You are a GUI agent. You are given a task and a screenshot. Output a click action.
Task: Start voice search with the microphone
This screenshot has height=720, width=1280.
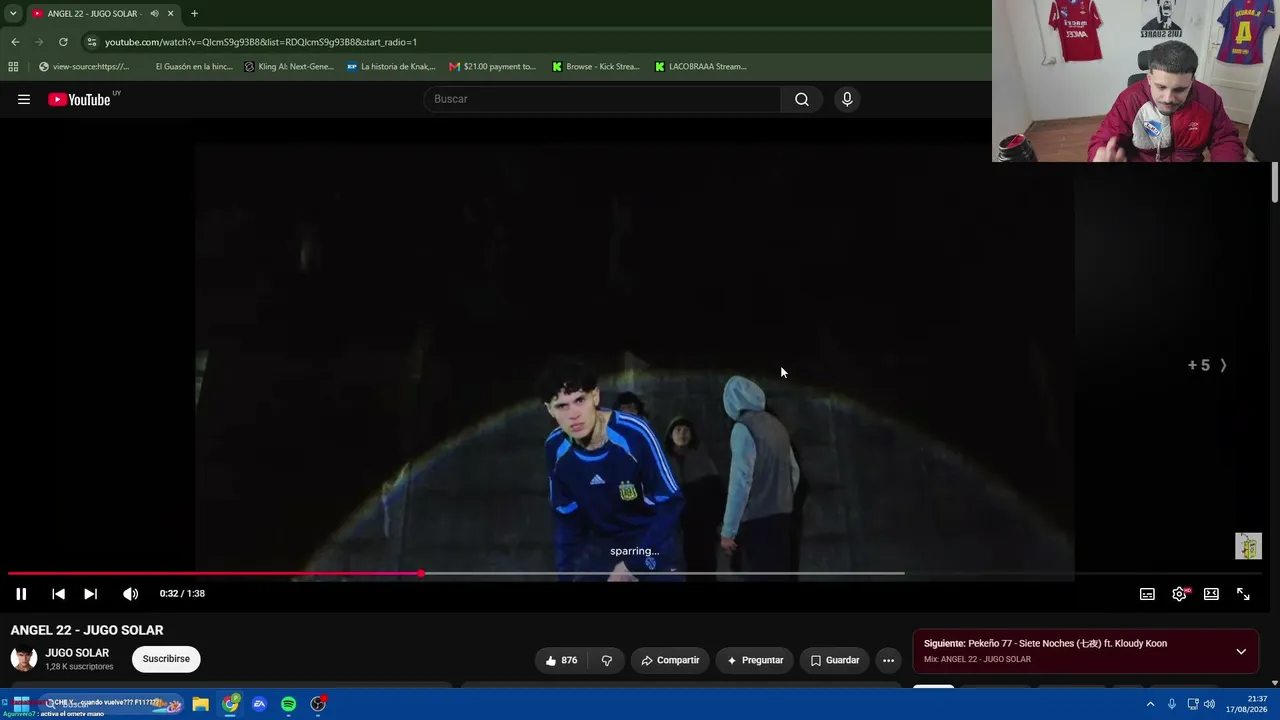[847, 99]
